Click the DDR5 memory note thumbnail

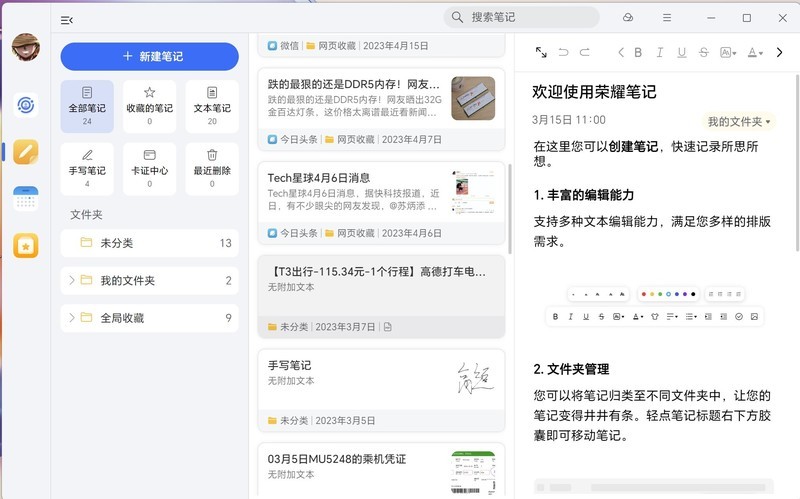[x=473, y=98]
